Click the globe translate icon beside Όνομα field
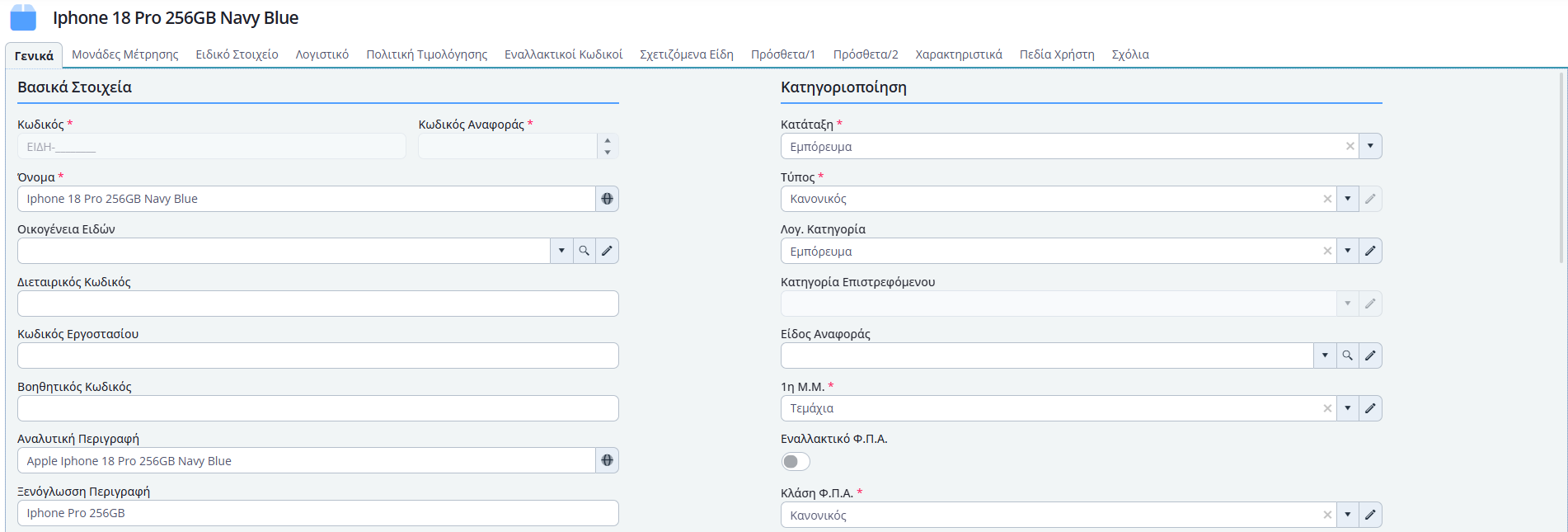This screenshot has width=1568, height=532. (607, 199)
